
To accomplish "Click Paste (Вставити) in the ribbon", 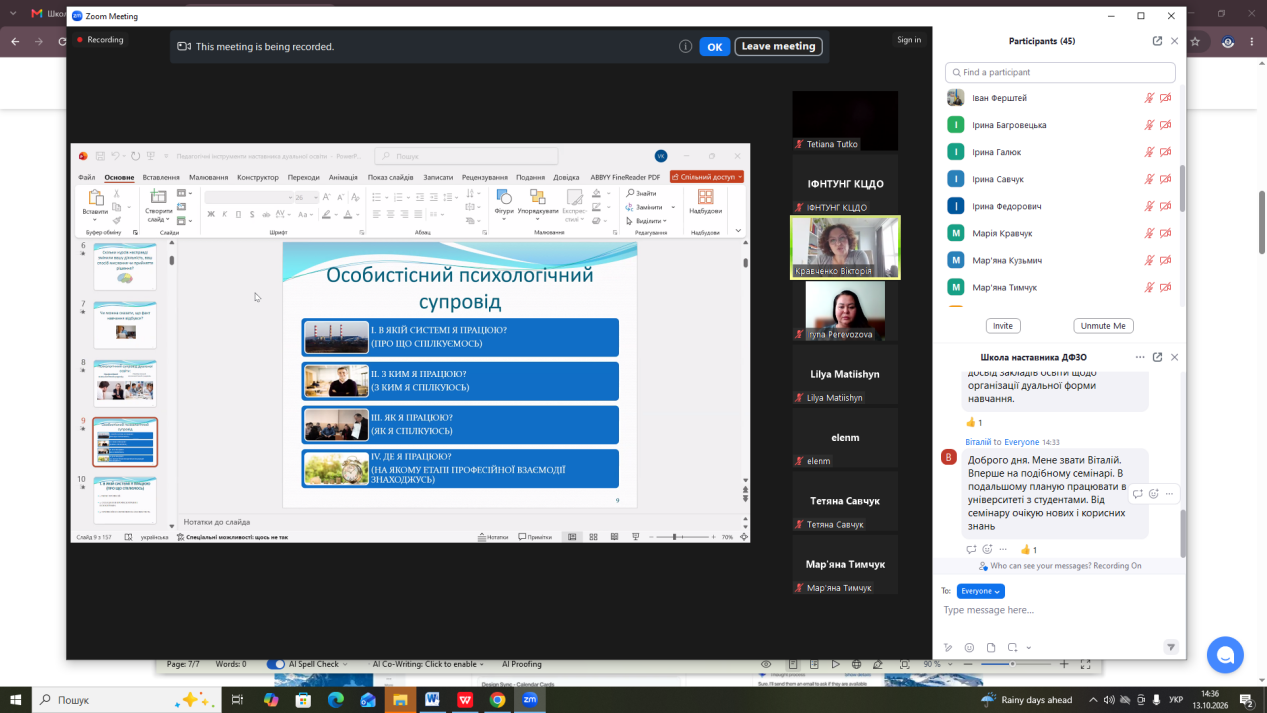I will tap(95, 203).
